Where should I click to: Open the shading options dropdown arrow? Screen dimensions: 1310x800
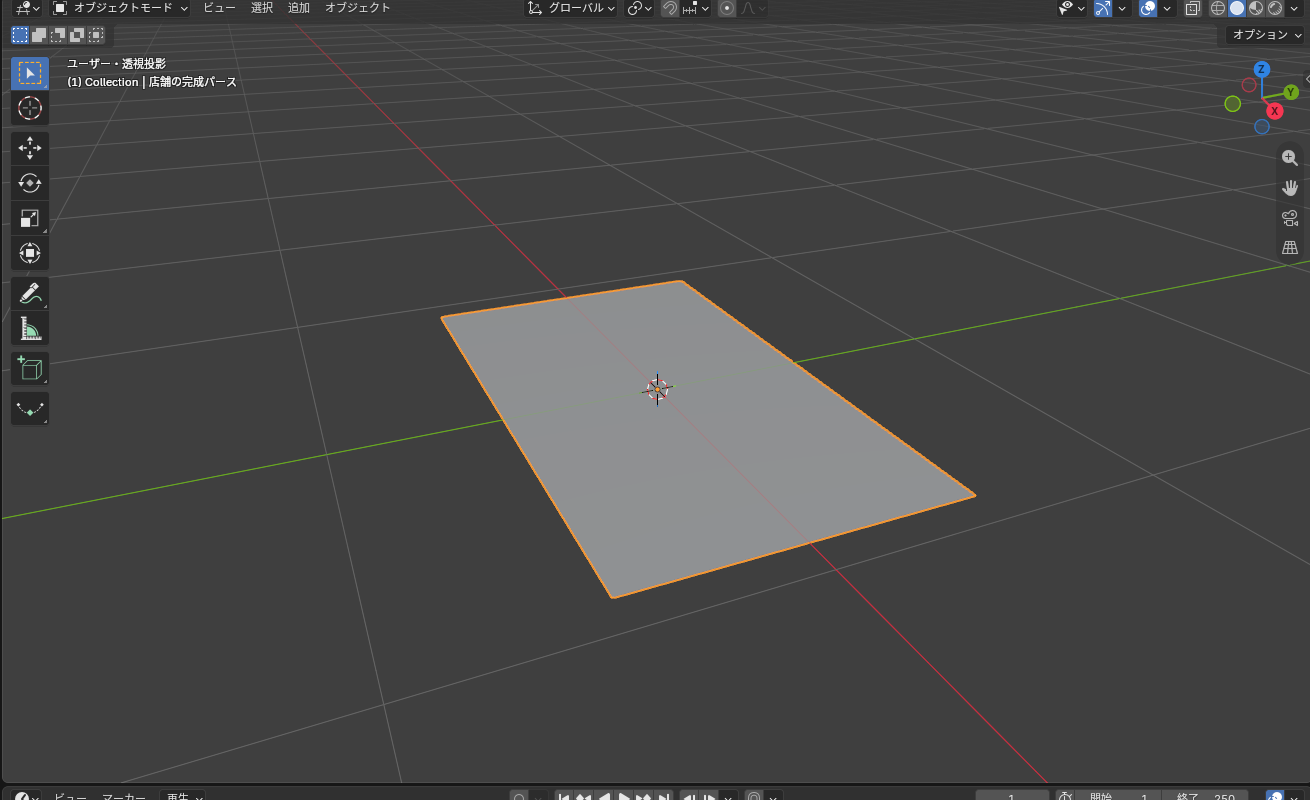coord(1296,8)
